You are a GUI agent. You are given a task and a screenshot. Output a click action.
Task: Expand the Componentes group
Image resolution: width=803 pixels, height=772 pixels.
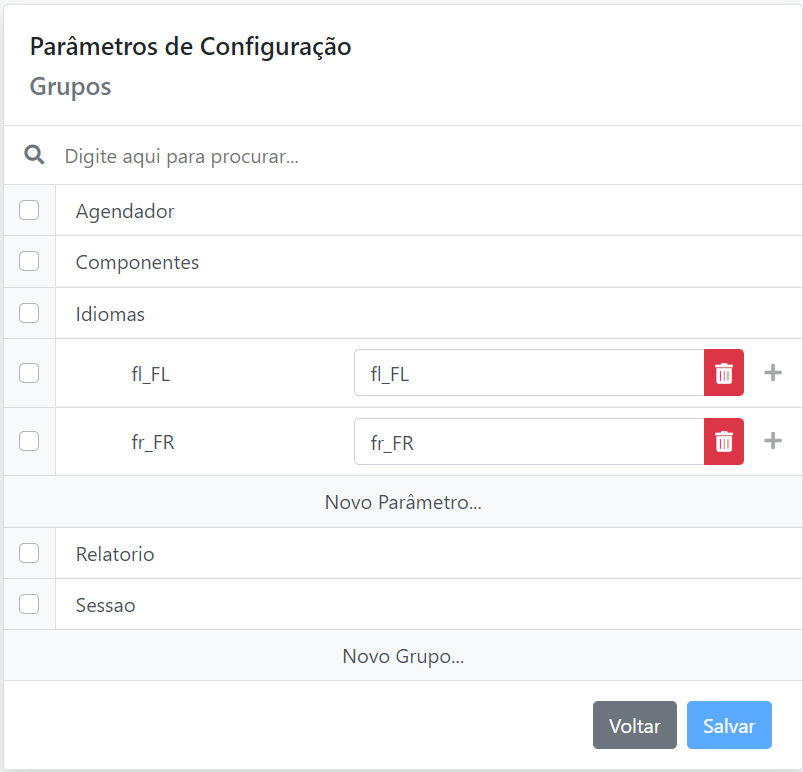tap(137, 263)
